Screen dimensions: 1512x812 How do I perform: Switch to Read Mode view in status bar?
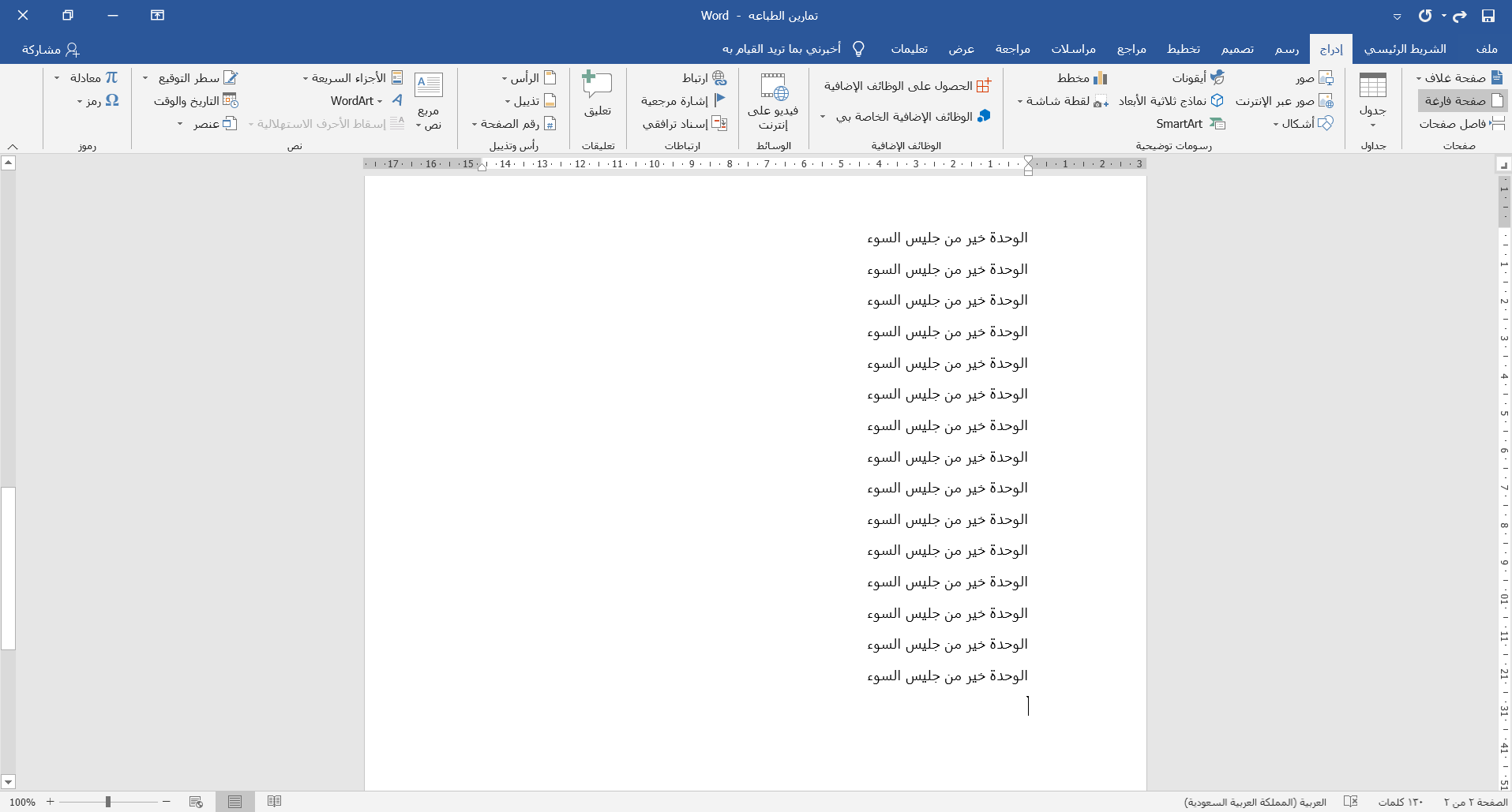pyautogui.click(x=274, y=802)
